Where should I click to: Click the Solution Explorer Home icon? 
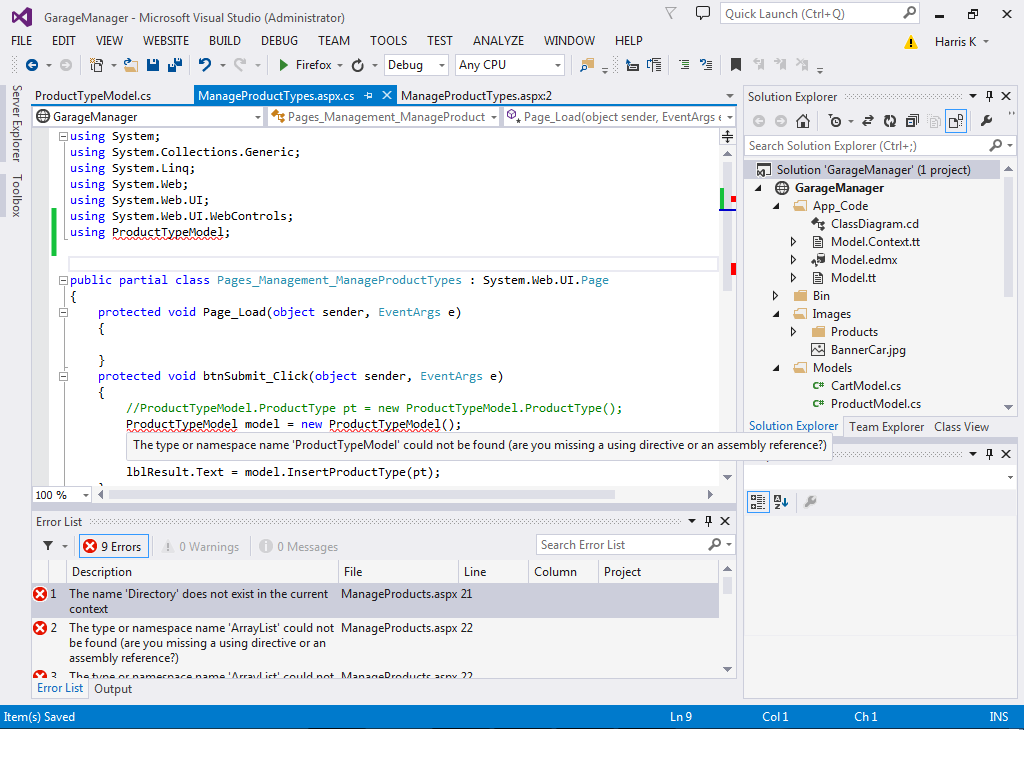802,121
